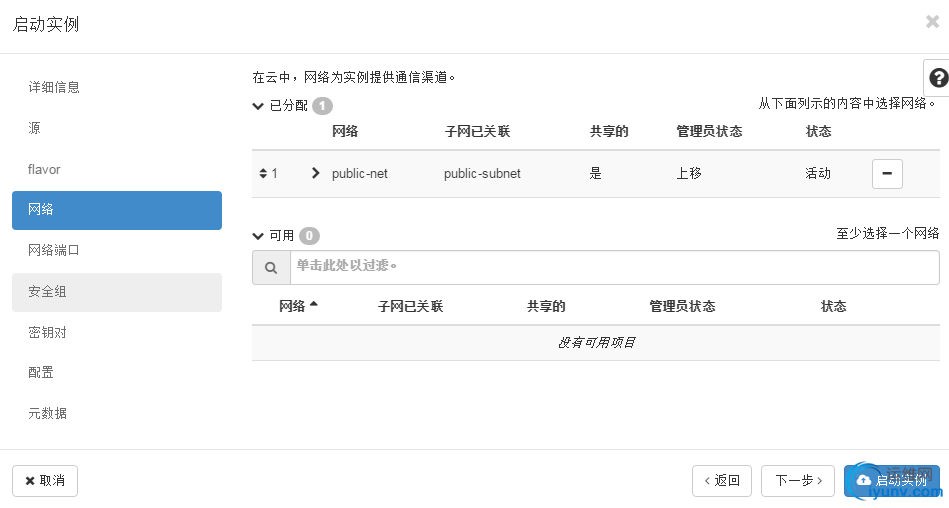Click the help question mark icon
Screen dimensions: 949x508
pos(938,78)
